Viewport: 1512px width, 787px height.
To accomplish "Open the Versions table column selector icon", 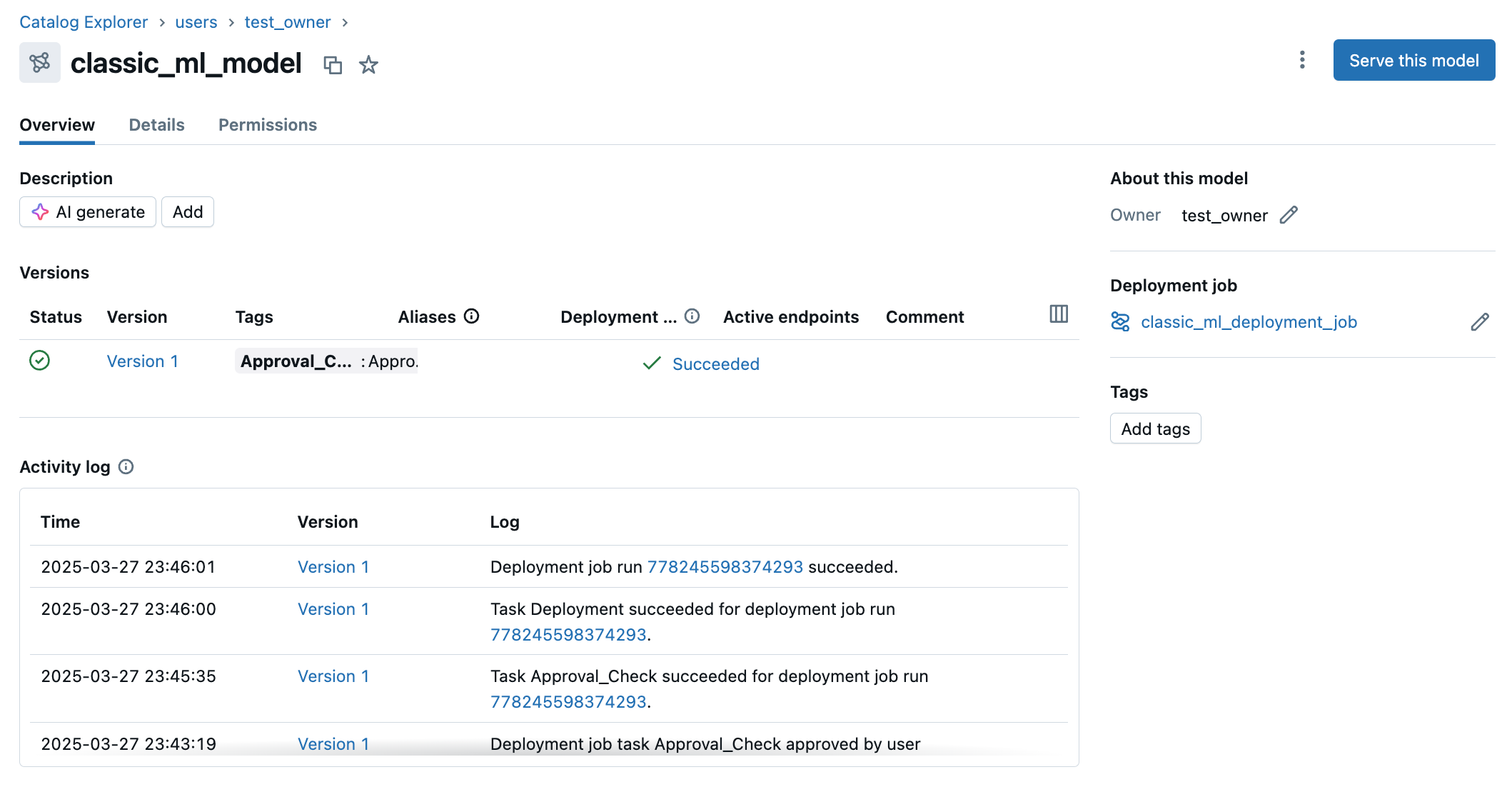I will (x=1058, y=314).
